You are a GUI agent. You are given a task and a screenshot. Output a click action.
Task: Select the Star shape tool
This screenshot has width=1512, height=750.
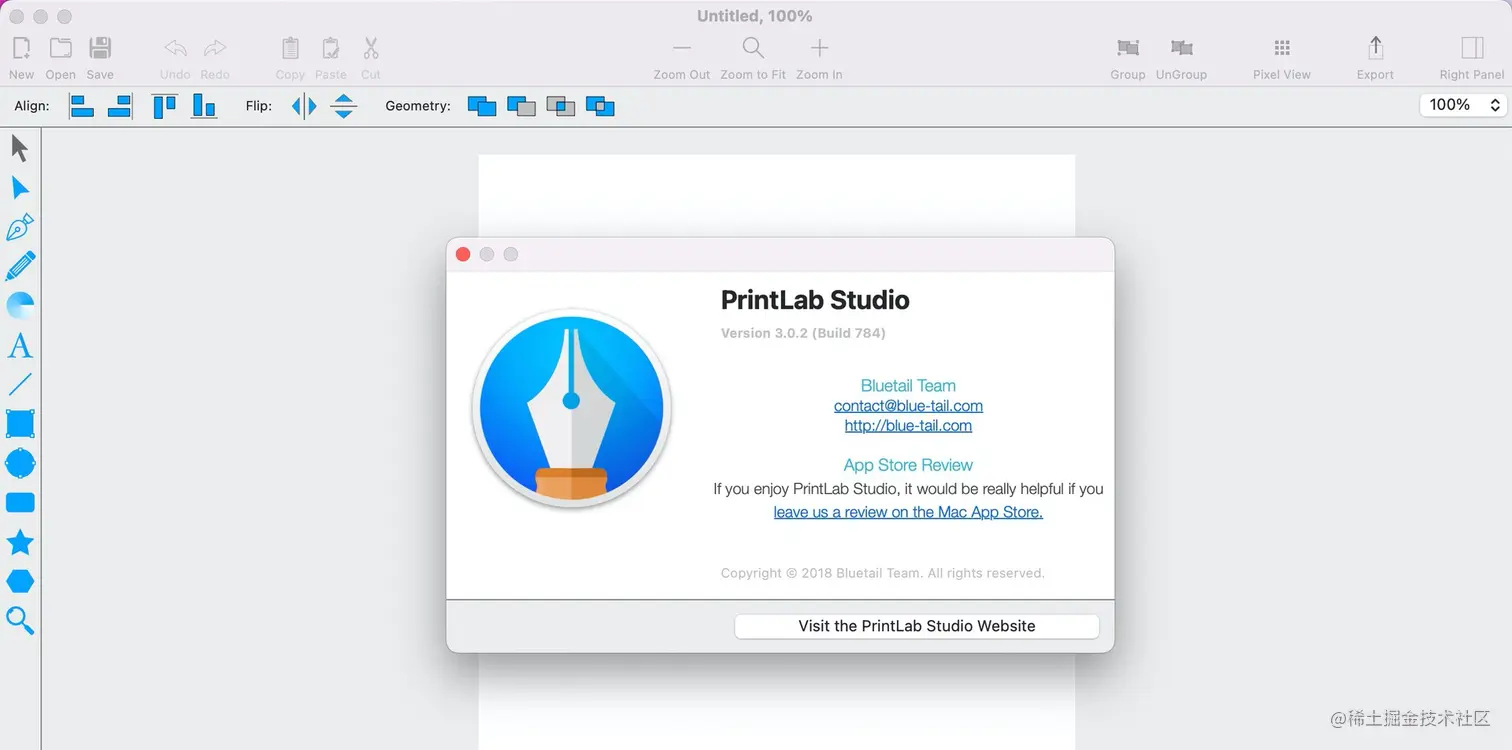click(20, 542)
